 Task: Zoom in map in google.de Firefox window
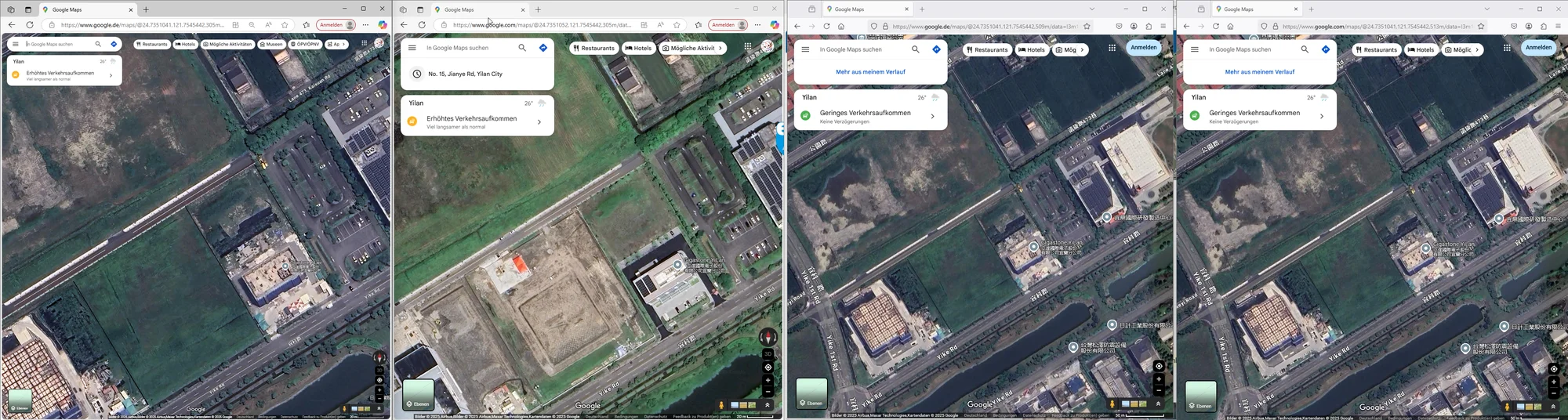[x=1159, y=379]
